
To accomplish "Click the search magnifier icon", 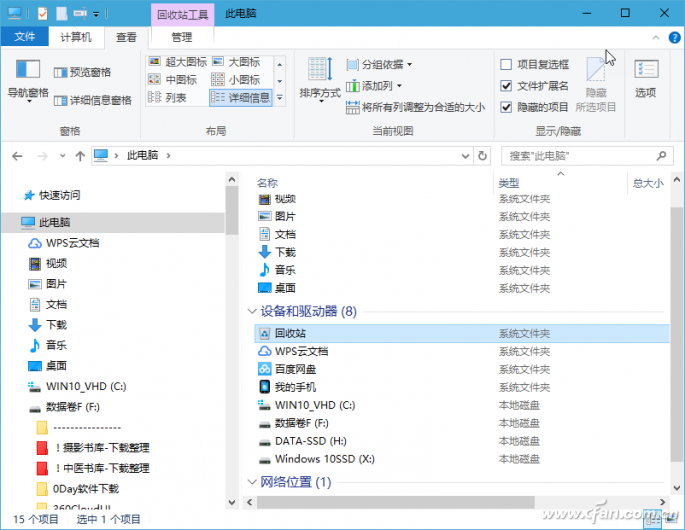I will click(x=661, y=156).
